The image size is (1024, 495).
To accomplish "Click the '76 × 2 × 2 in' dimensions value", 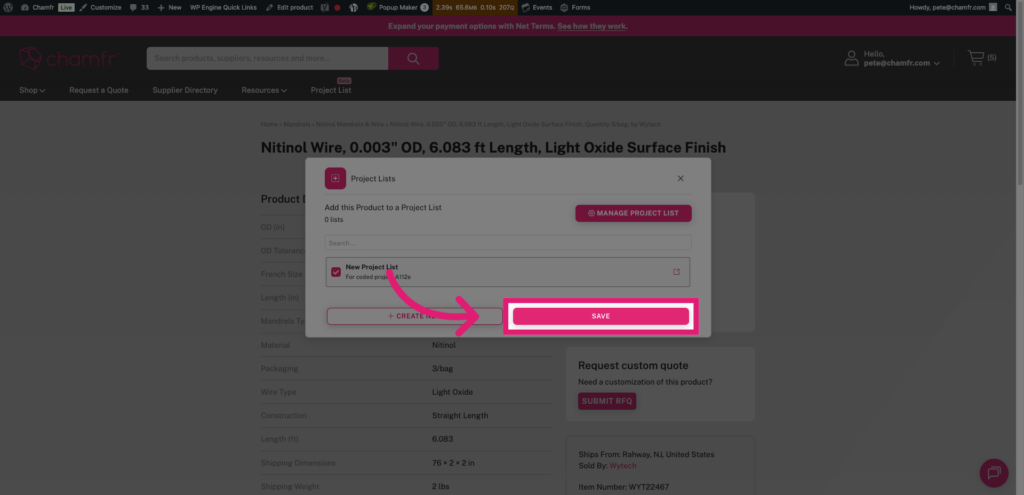I will 453,463.
